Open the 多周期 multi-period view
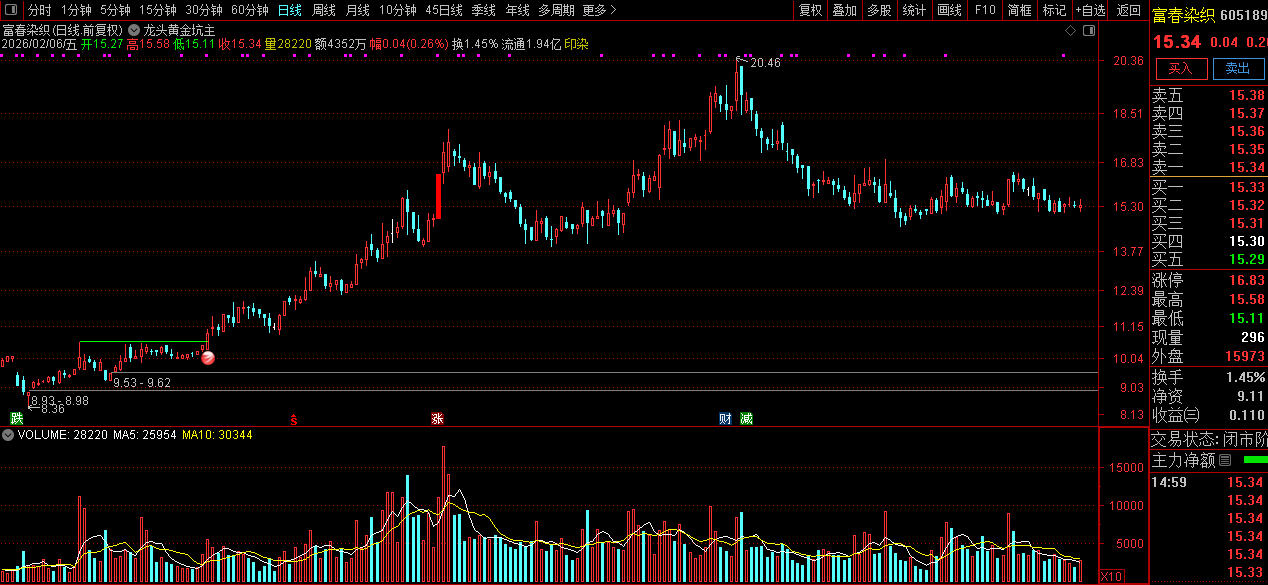Image resolution: width=1268 pixels, height=585 pixels. point(556,10)
